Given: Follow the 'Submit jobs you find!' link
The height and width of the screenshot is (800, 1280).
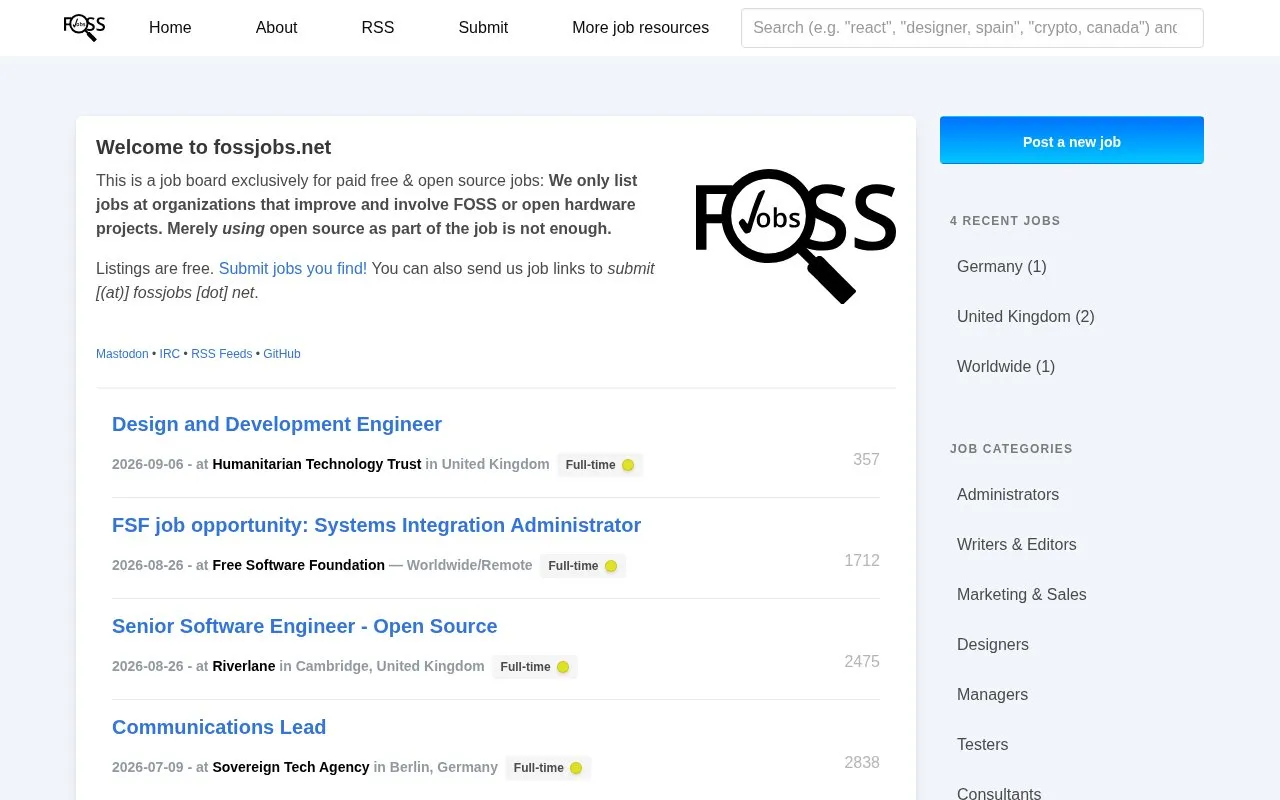Looking at the screenshot, I should (293, 268).
